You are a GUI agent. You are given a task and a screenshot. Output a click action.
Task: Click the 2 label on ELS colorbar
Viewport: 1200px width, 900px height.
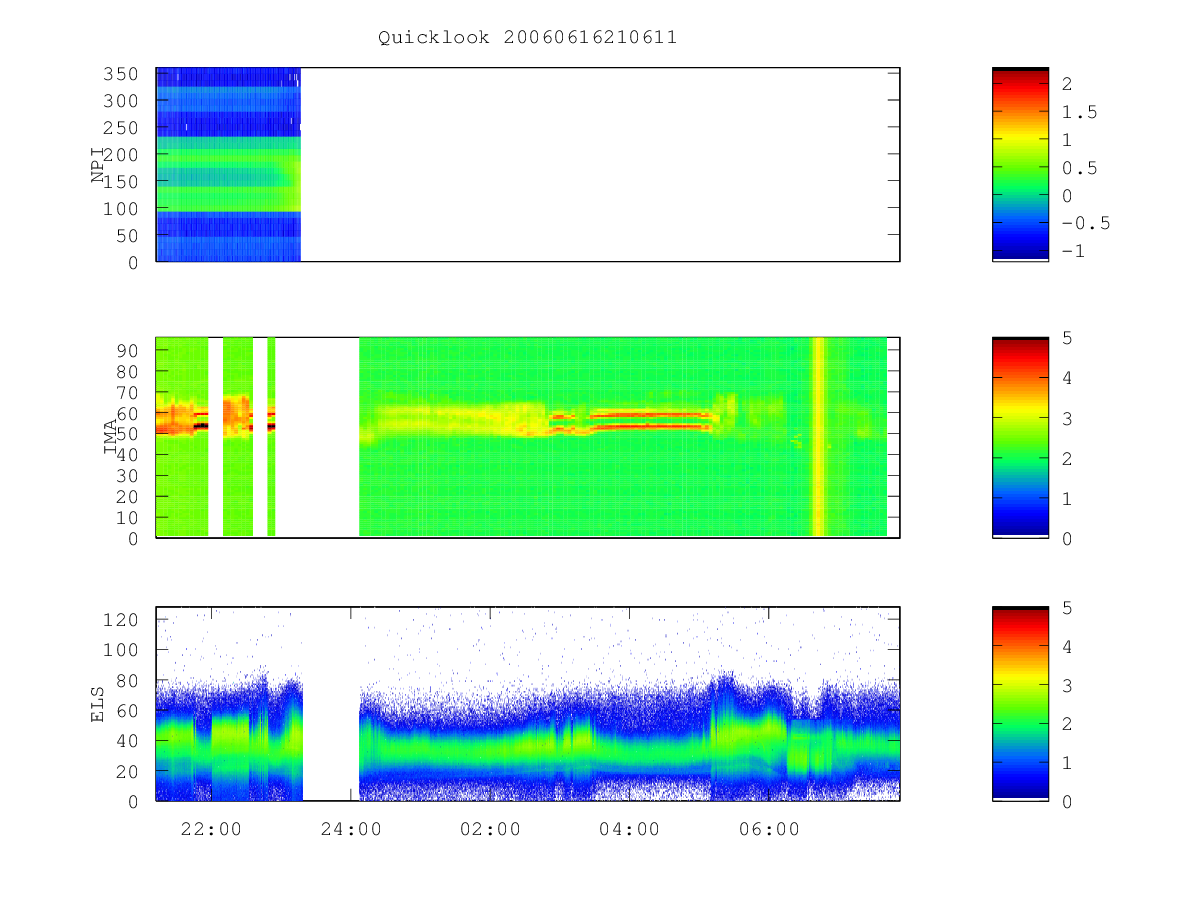[x=1067, y=724]
